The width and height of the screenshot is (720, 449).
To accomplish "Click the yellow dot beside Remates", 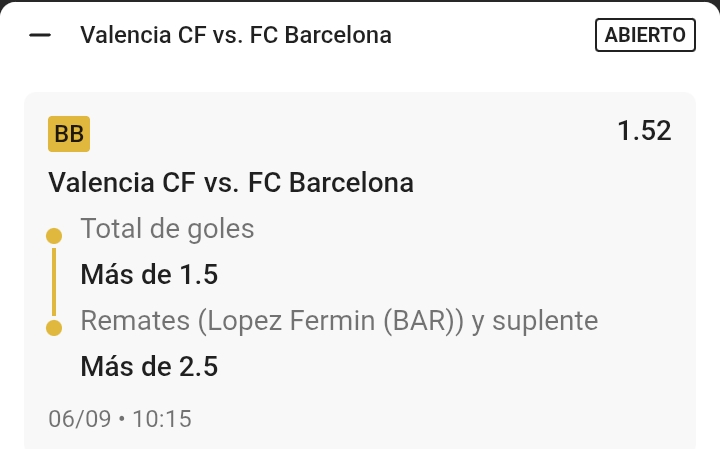I will (54, 328).
